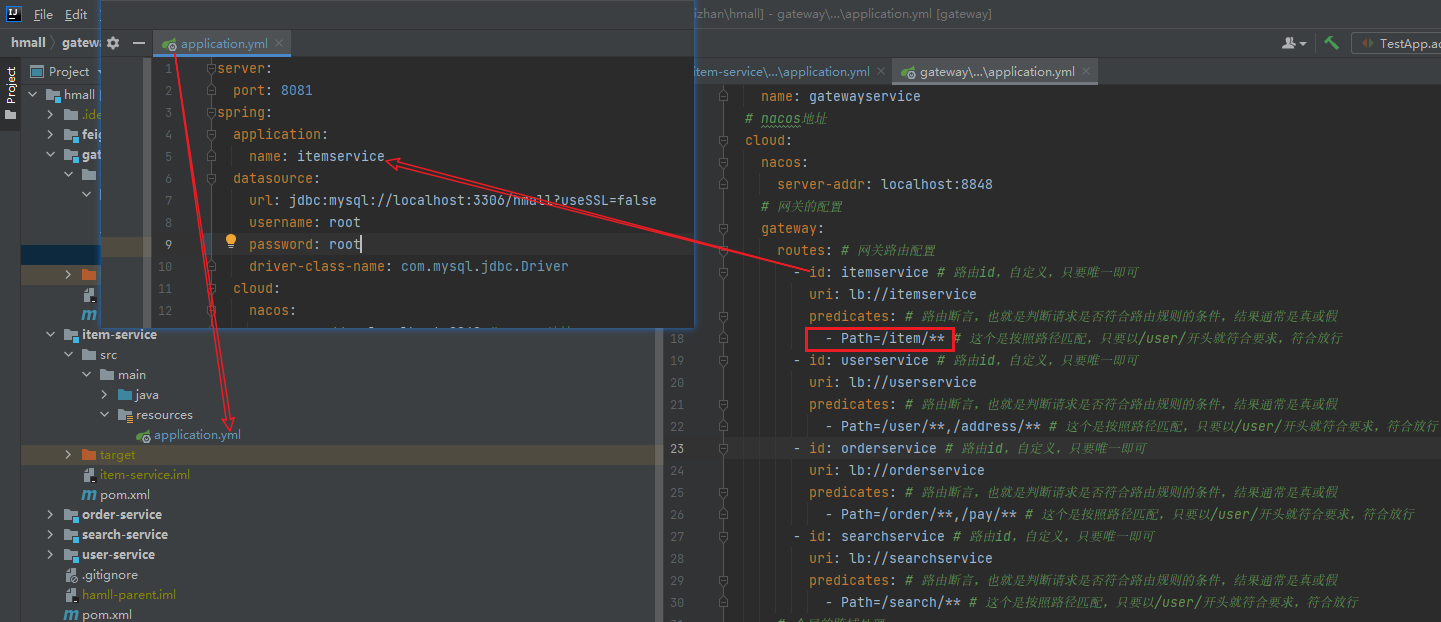Collapse the hmall root node
1441x622 pixels.
[33, 95]
